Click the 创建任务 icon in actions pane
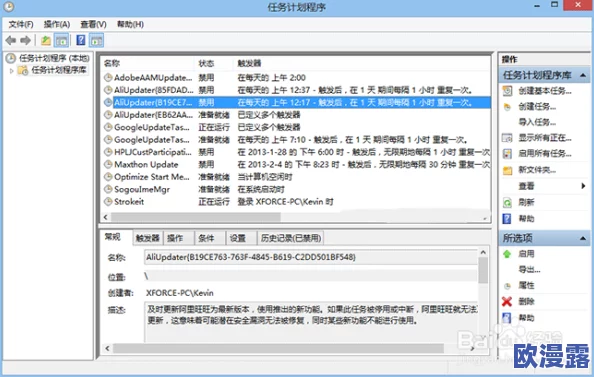594x377 pixels. coord(507,107)
